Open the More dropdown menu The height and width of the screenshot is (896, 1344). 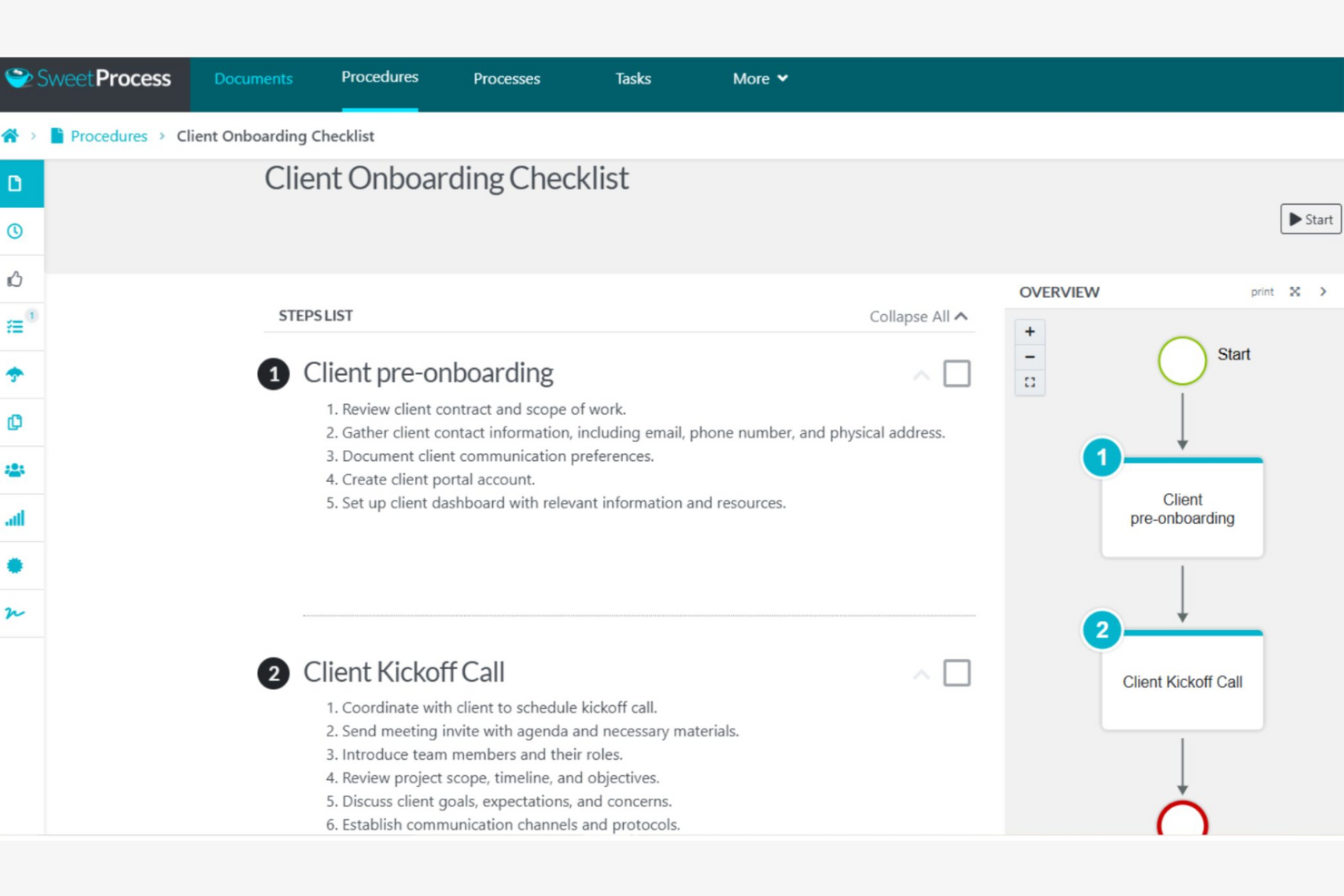coord(759,79)
